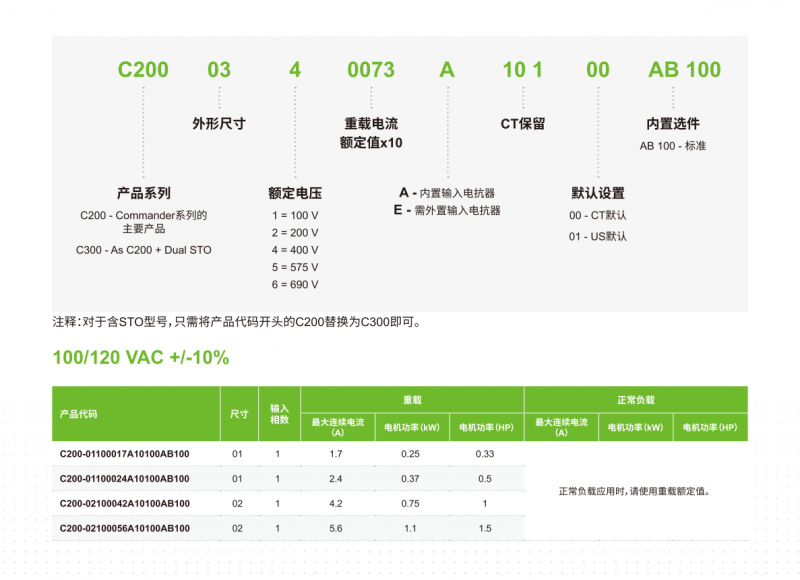
Task: Click the '1.7' current value
Action: 336,454
